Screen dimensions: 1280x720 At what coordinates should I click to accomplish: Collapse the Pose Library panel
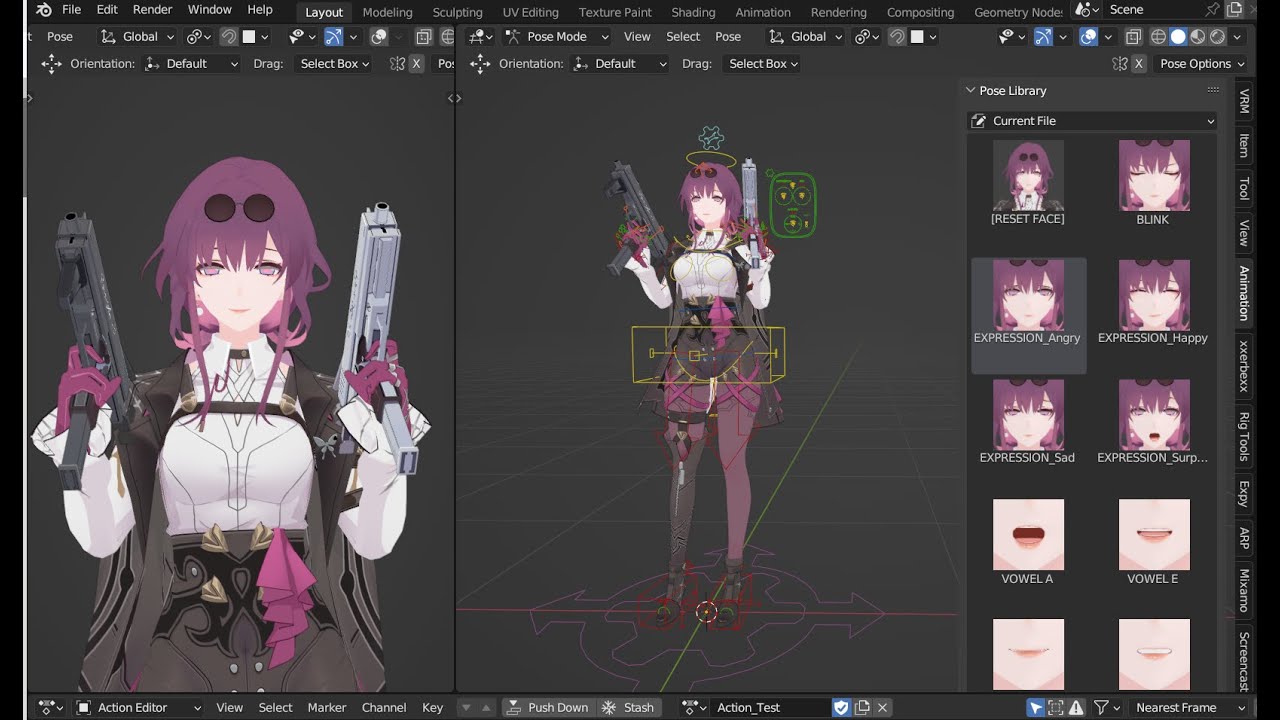970,90
